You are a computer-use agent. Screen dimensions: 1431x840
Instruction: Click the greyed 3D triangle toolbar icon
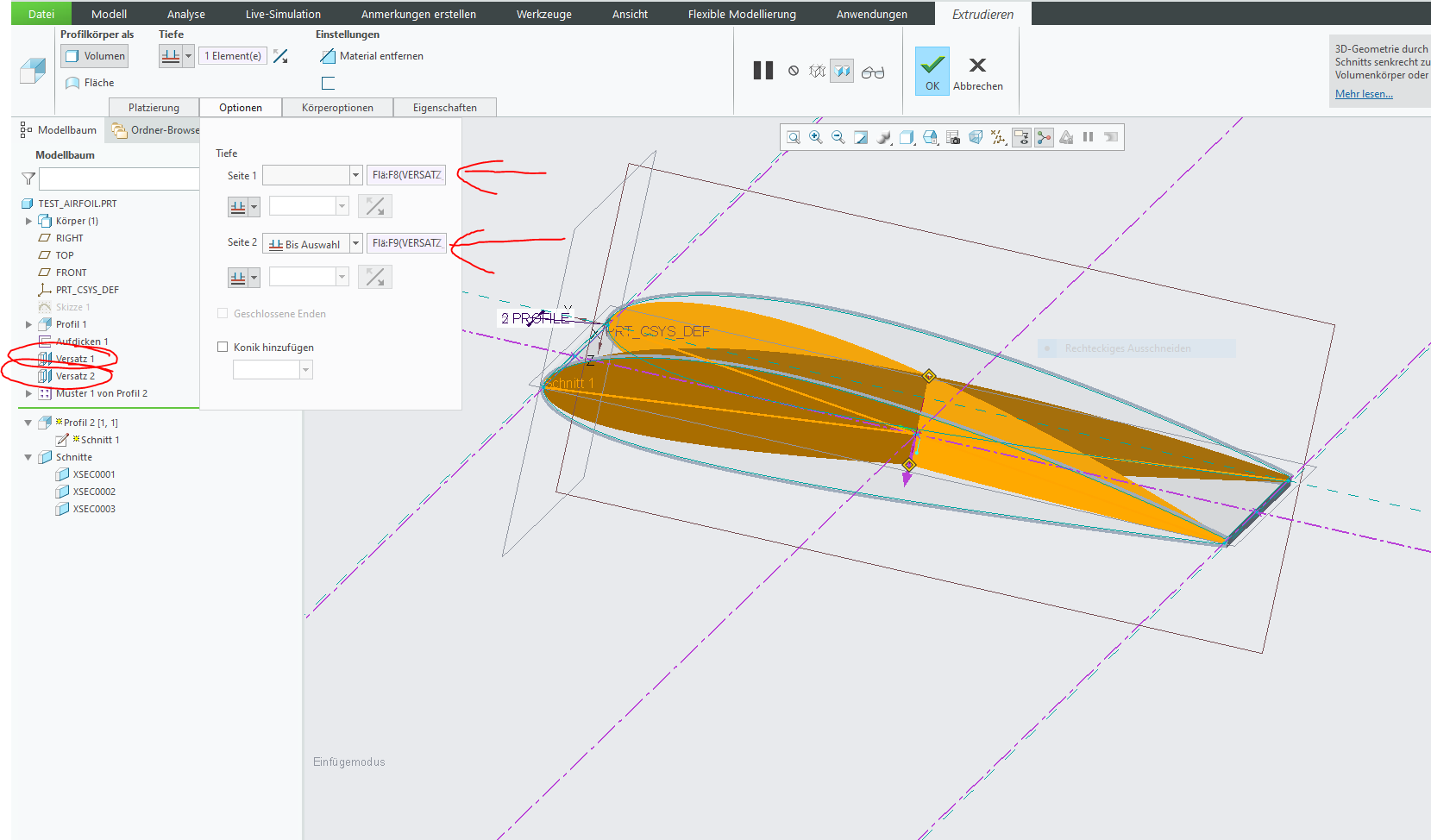(x=1067, y=137)
